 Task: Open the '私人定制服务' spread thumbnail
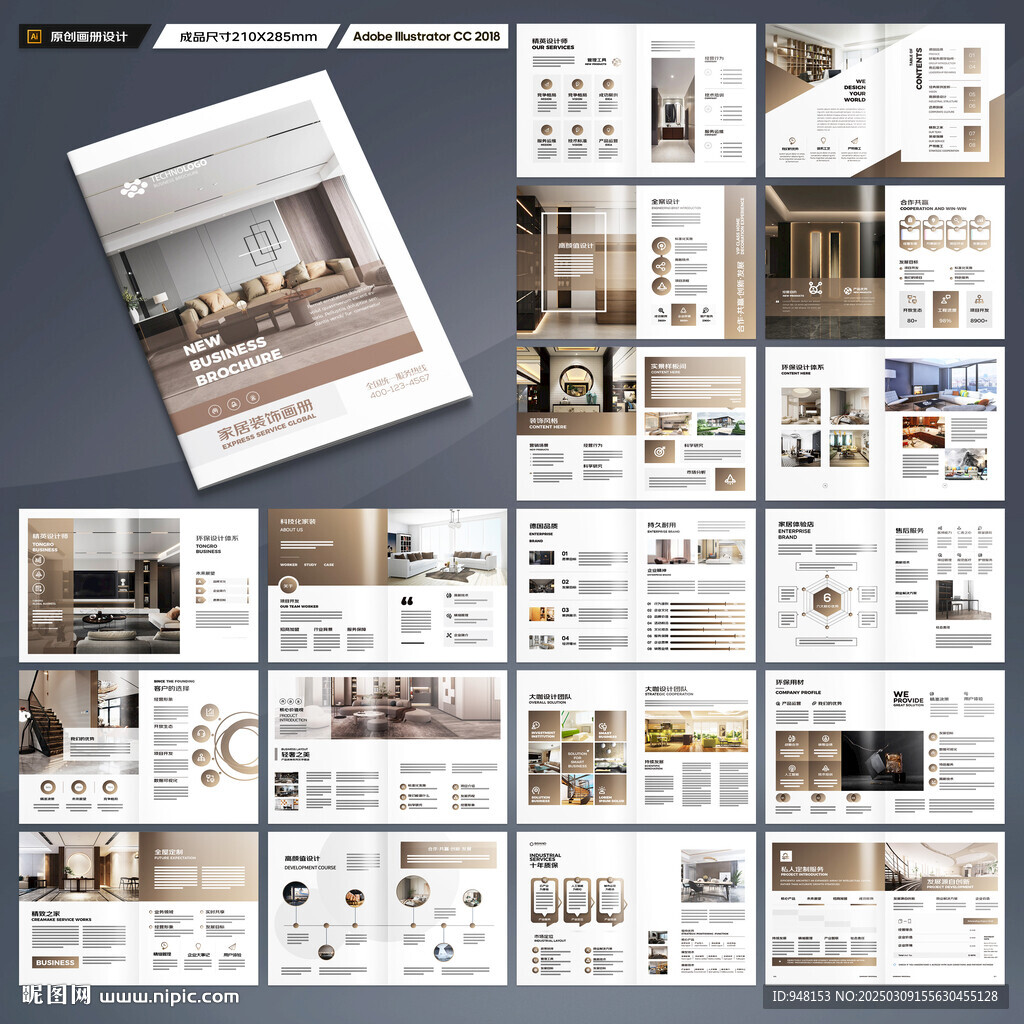[x=885, y=908]
